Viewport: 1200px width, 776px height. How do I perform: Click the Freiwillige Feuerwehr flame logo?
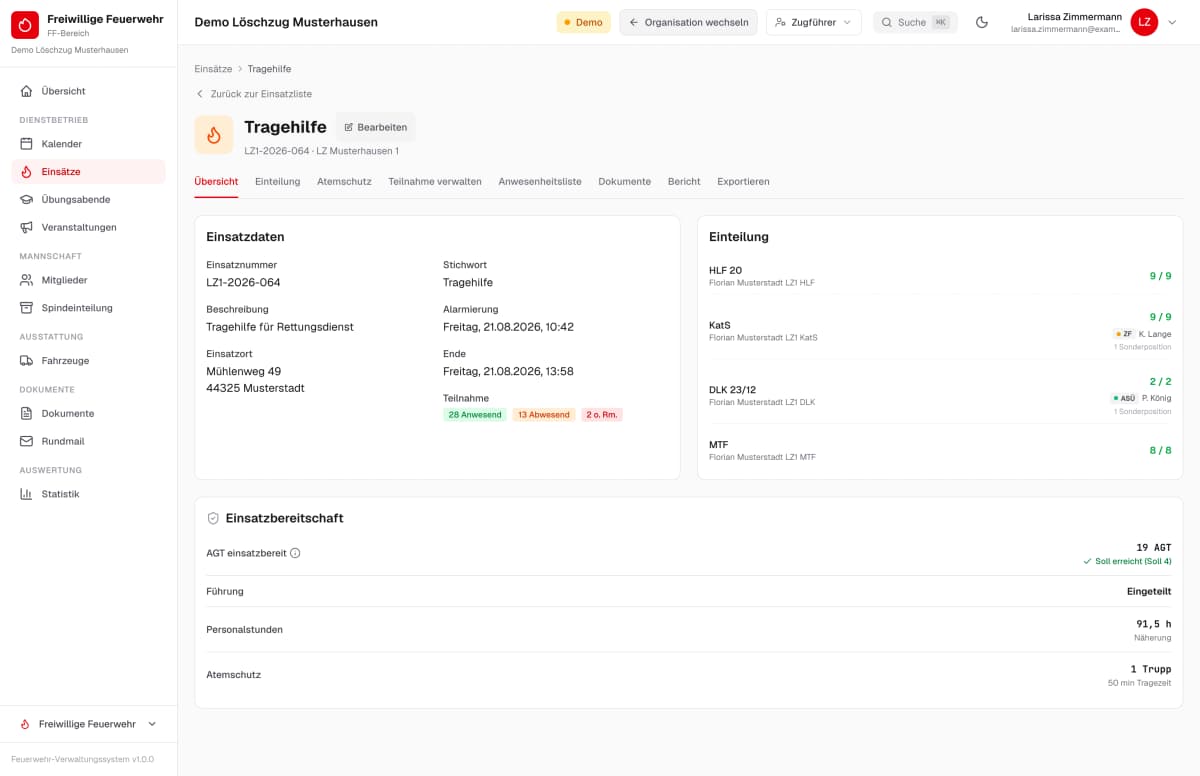point(25,25)
